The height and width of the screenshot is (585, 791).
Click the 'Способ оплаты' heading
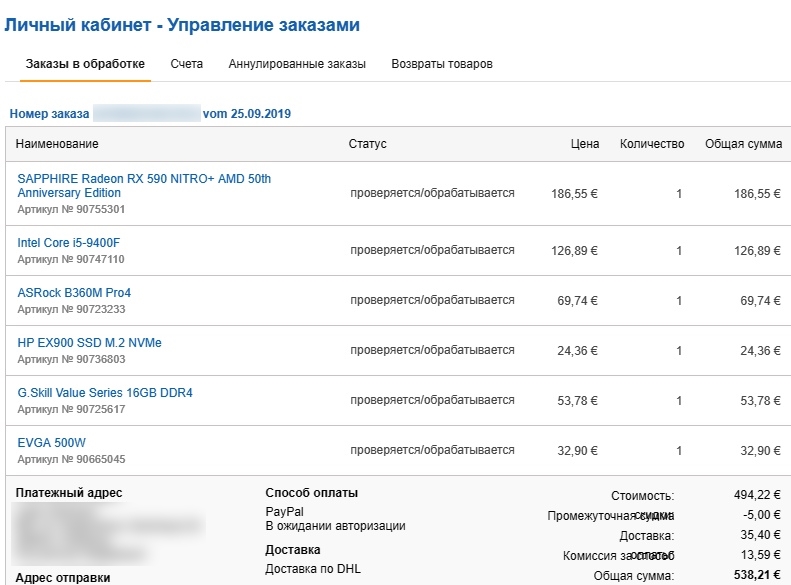(312, 493)
